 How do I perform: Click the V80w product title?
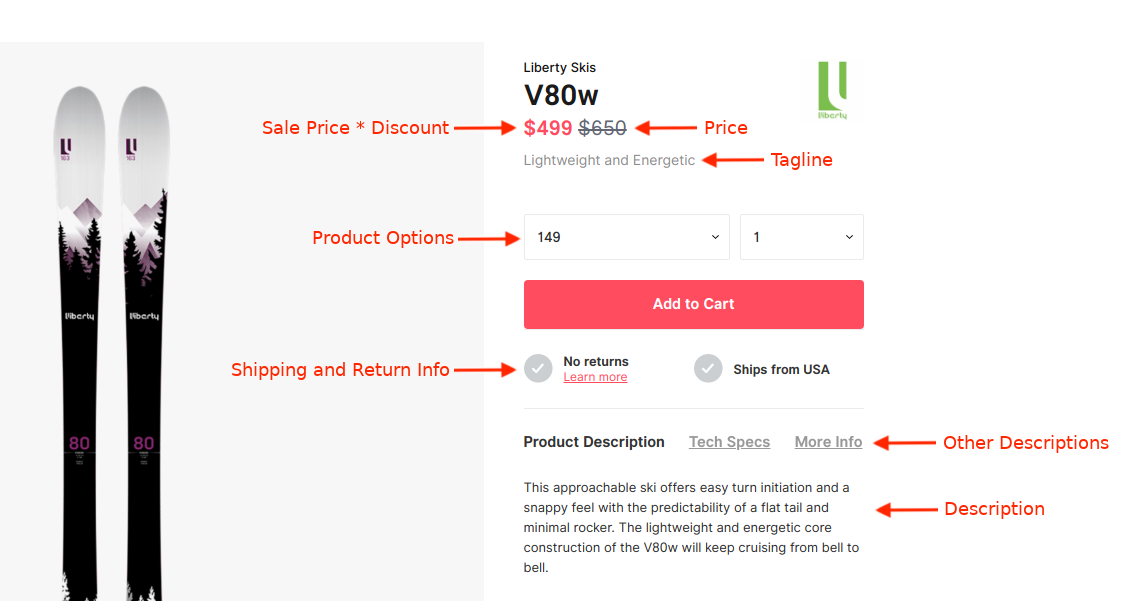[x=561, y=95]
